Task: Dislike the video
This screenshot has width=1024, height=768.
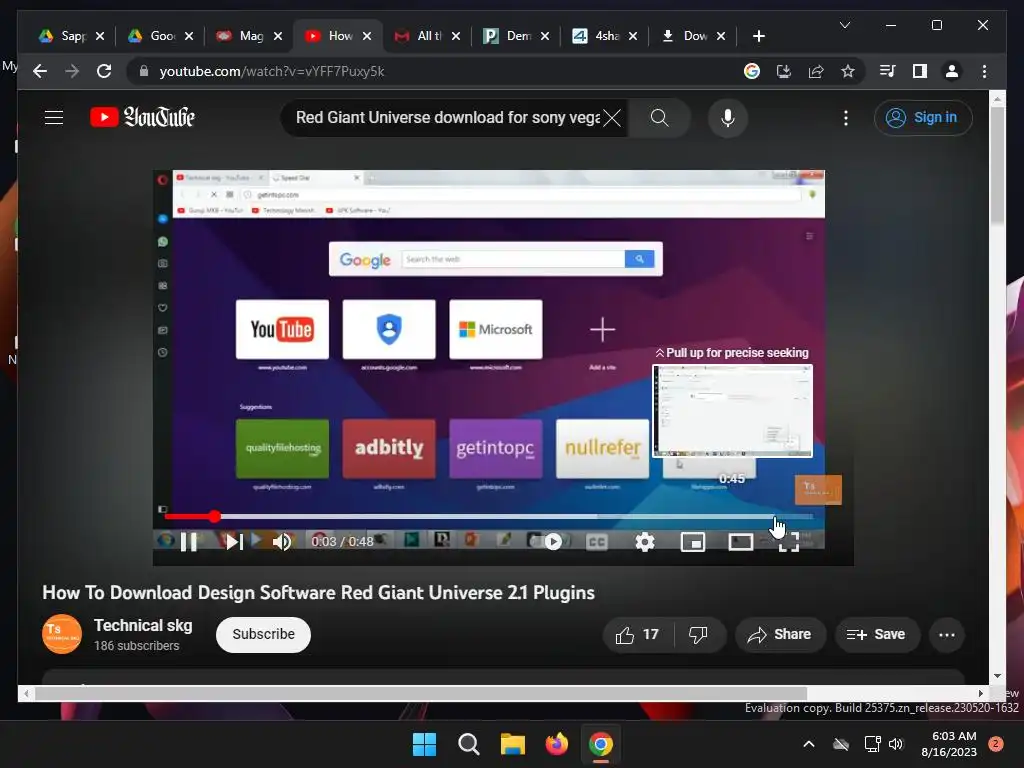Action: pos(699,635)
